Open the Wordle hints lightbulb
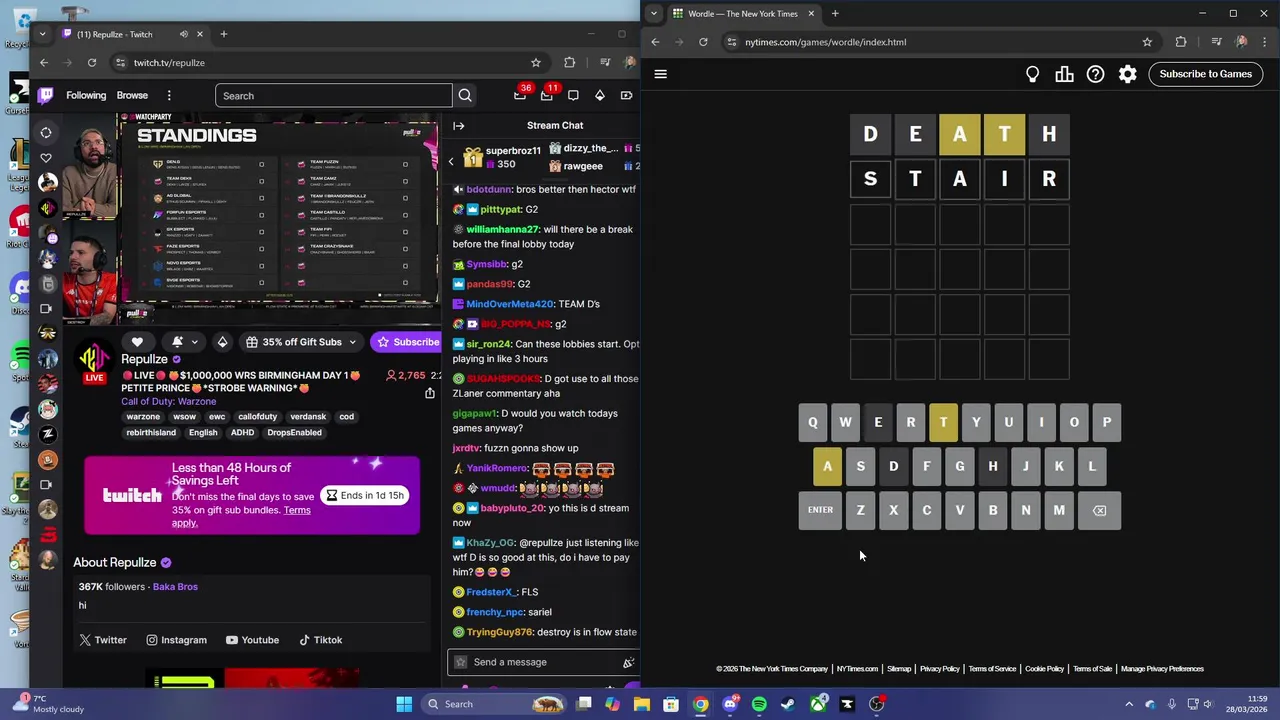The height and width of the screenshot is (720, 1280). click(x=1033, y=74)
